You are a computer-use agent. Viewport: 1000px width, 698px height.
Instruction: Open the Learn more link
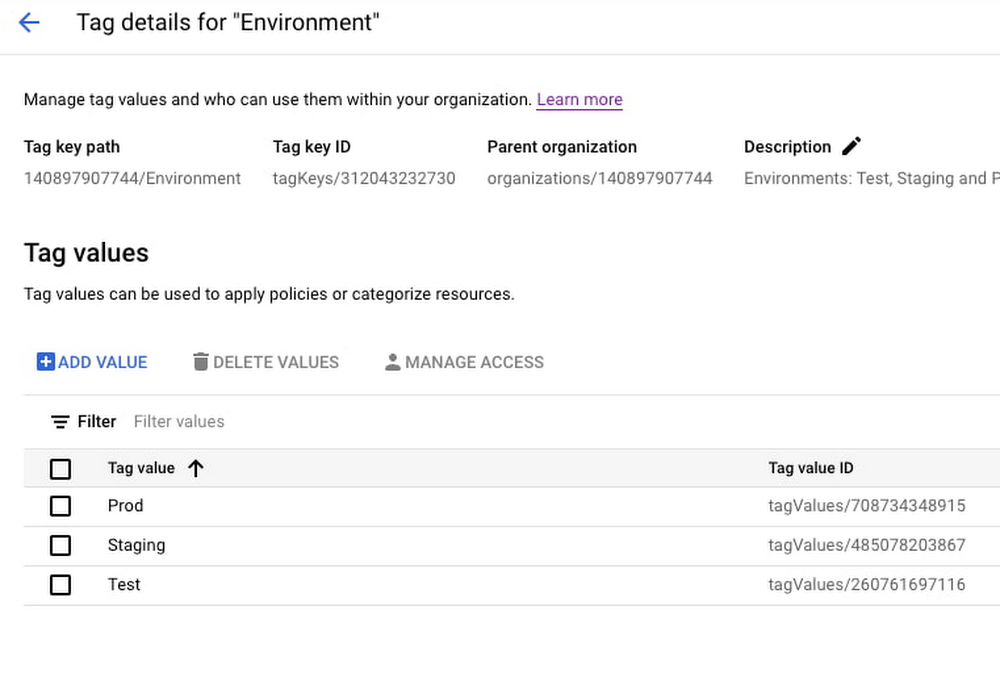(579, 100)
